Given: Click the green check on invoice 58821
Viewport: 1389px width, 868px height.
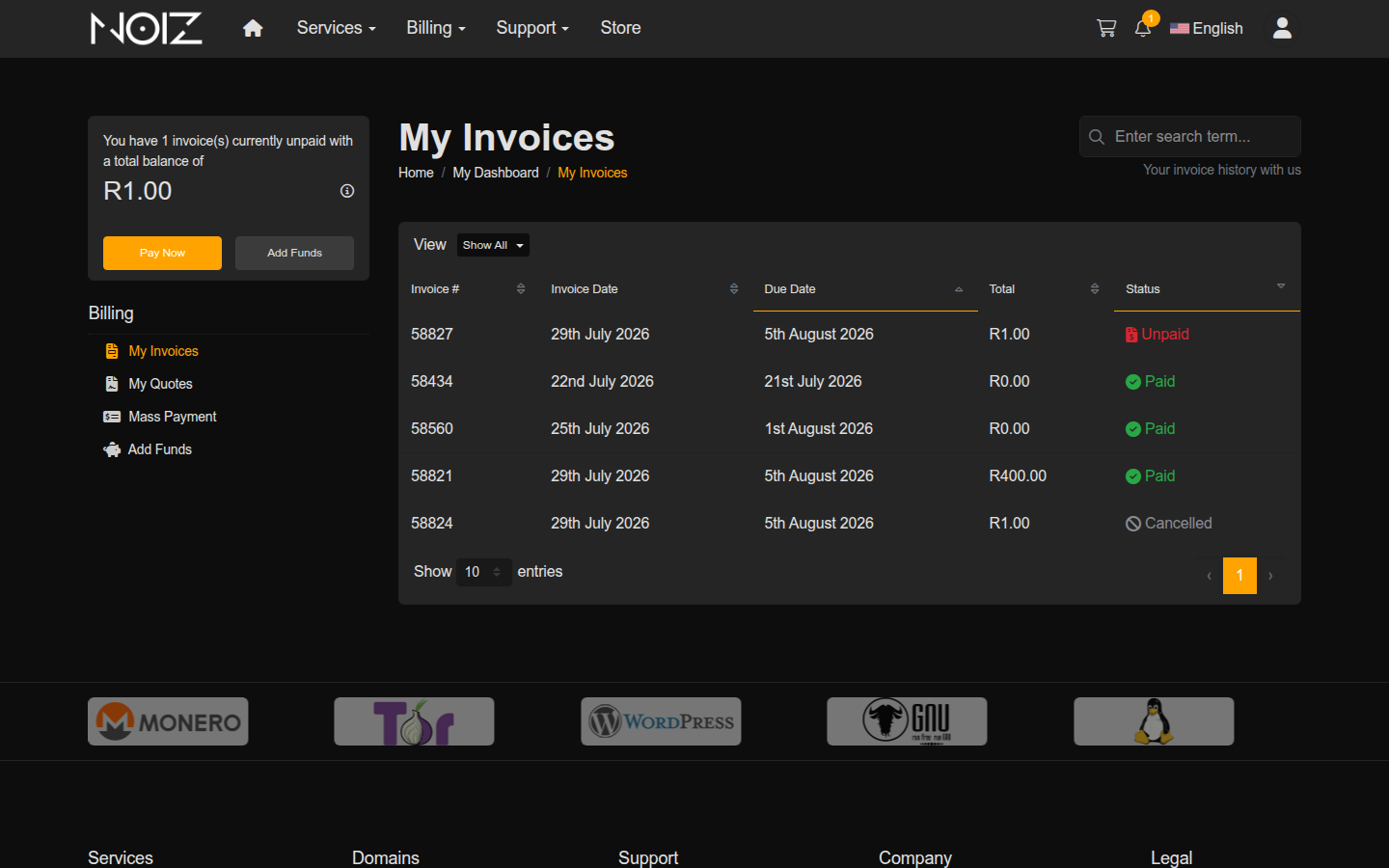Looking at the screenshot, I should [x=1133, y=476].
